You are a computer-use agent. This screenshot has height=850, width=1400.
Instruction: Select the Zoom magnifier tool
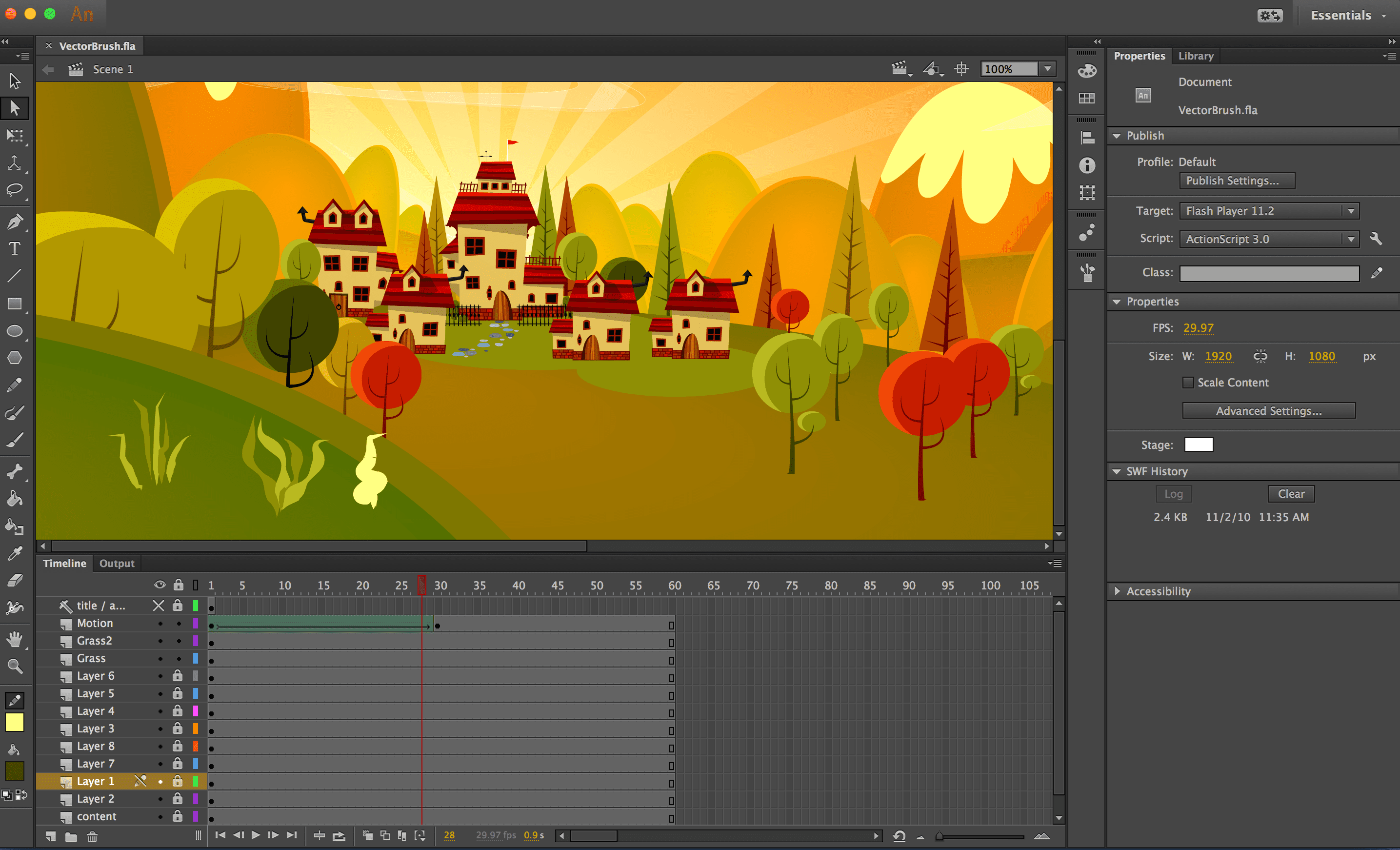click(15, 666)
